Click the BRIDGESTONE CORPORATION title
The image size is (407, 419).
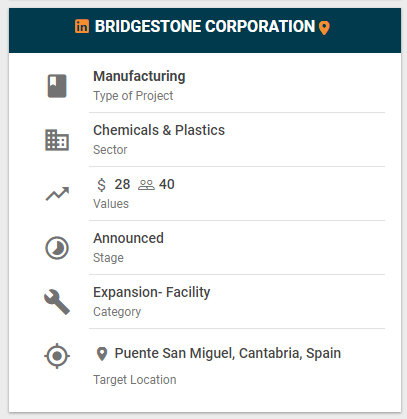pos(205,27)
